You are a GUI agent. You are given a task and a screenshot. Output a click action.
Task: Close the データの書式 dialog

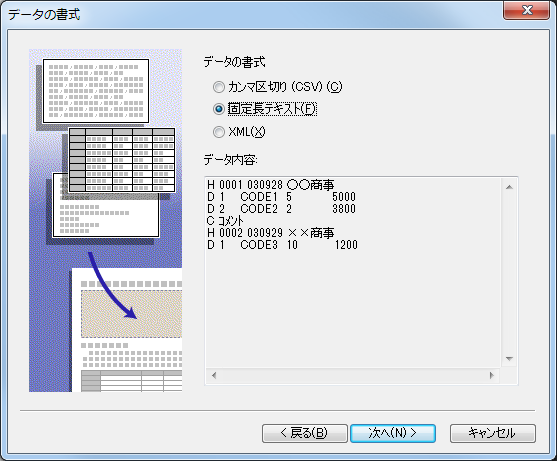click(x=526, y=10)
